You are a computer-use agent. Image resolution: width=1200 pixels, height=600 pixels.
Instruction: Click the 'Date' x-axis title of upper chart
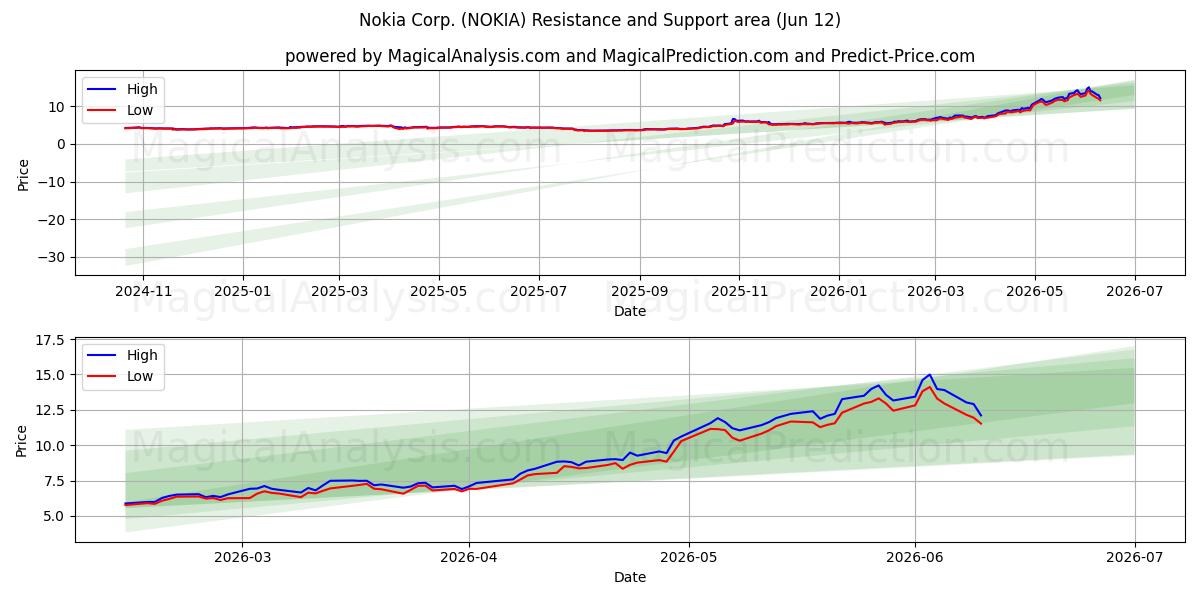point(630,311)
